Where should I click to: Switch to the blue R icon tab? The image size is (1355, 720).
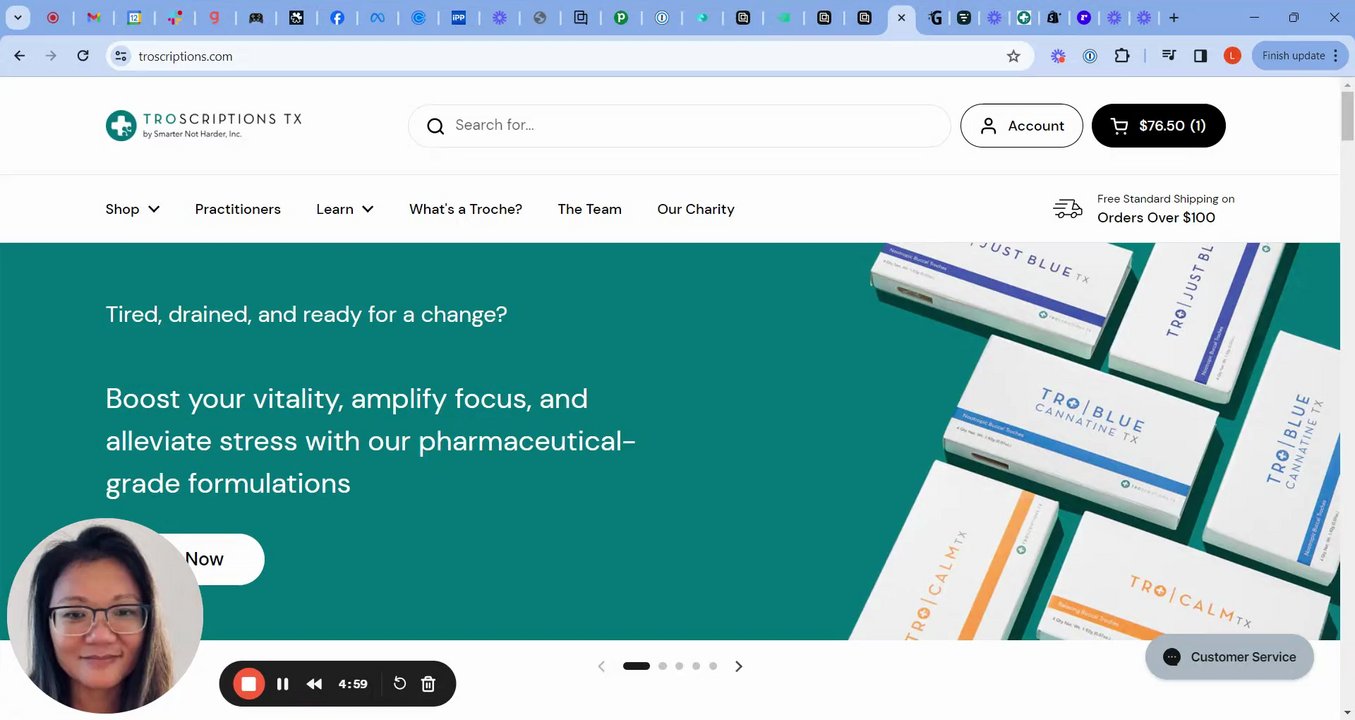pyautogui.click(x=1084, y=18)
